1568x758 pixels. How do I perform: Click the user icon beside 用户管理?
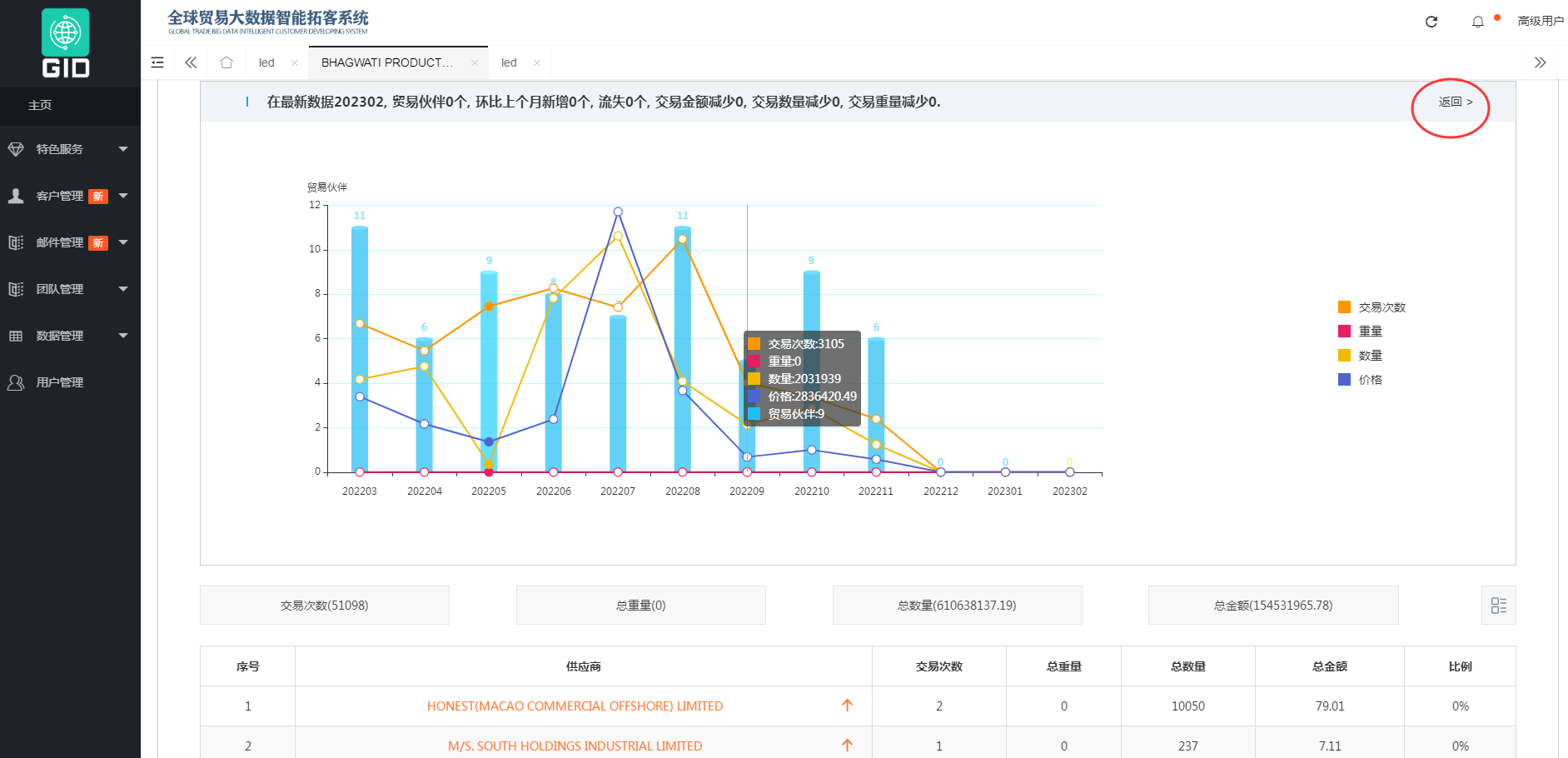click(16, 382)
